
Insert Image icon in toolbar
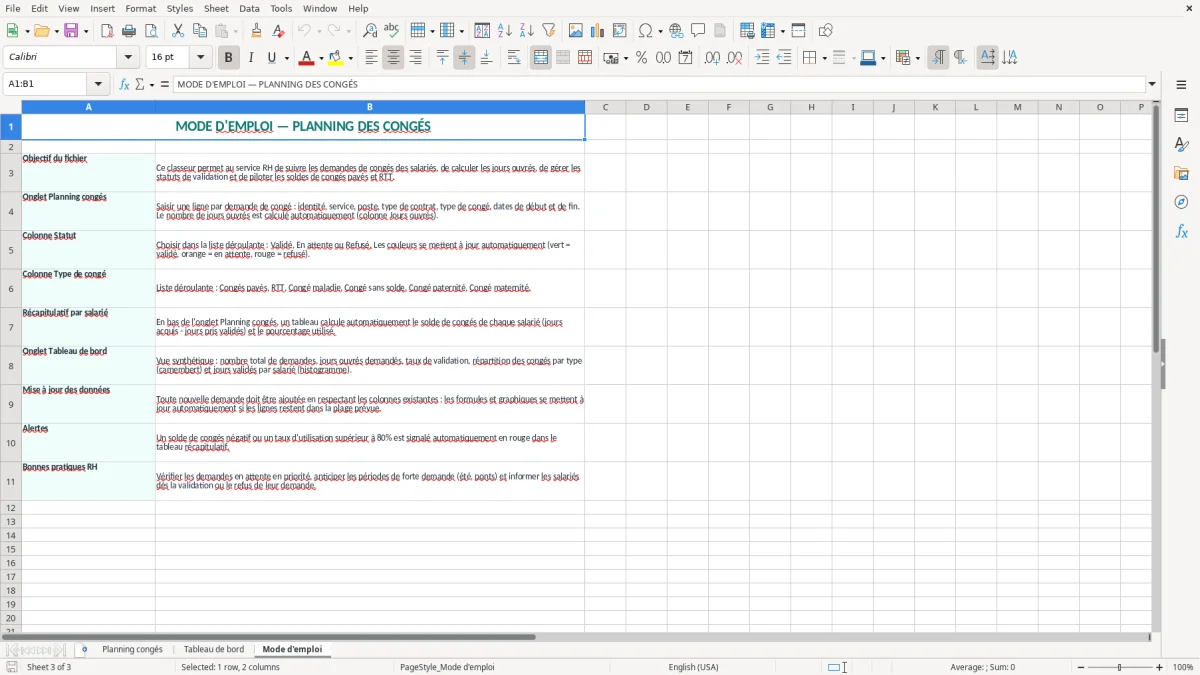[576, 31]
